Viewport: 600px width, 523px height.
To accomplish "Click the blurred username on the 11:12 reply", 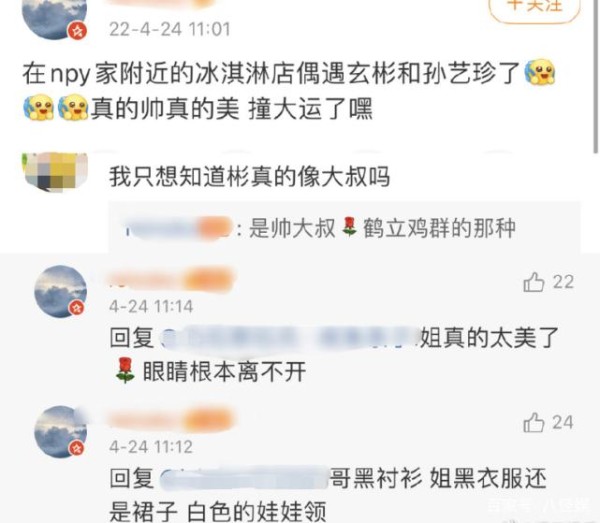I will 171,420.
